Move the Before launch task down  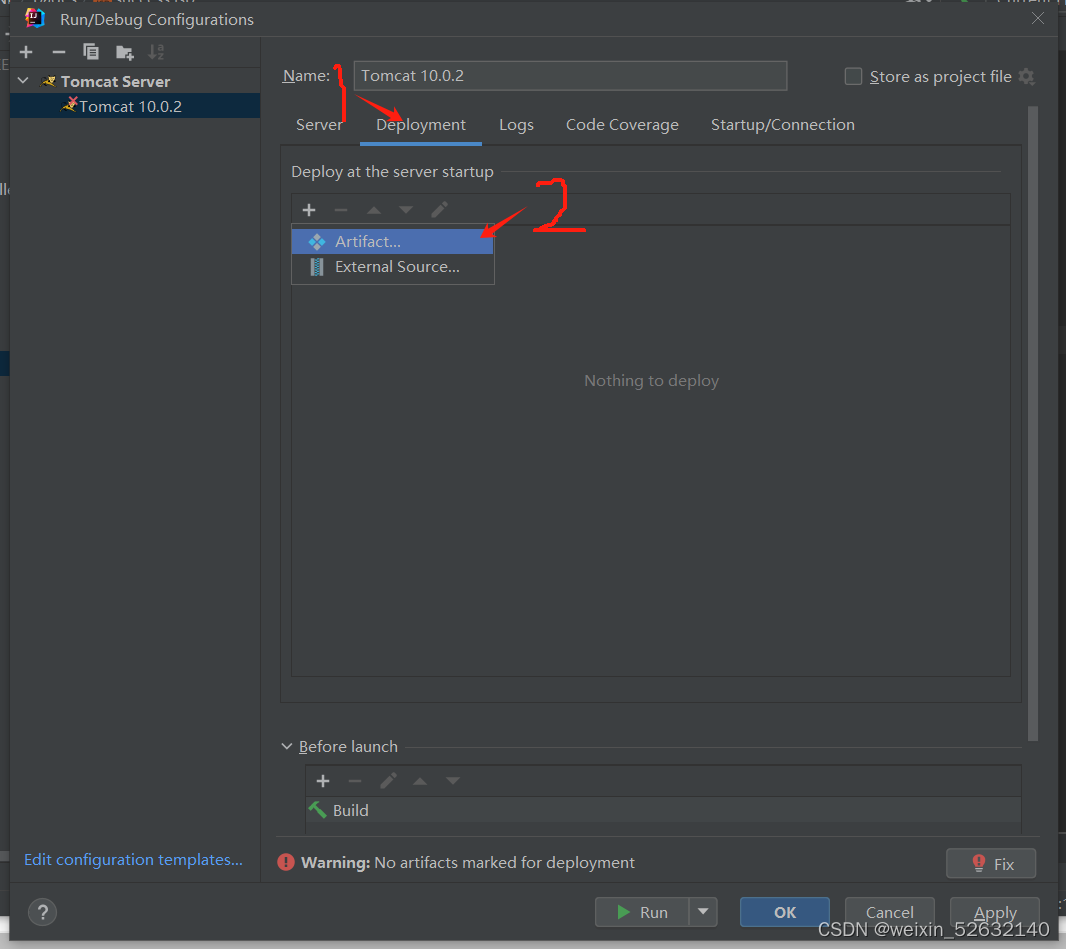[x=453, y=781]
